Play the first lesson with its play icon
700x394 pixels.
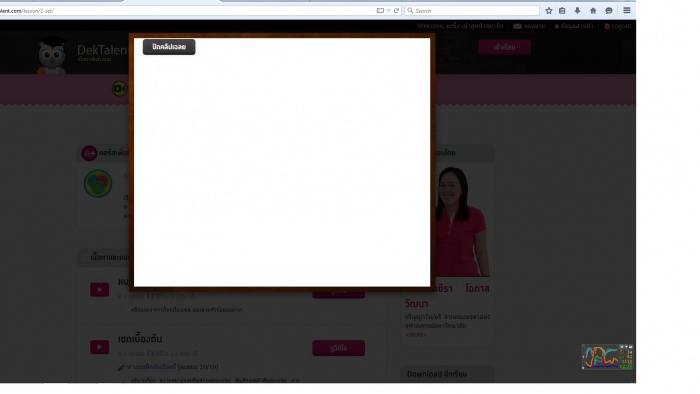pyautogui.click(x=100, y=290)
